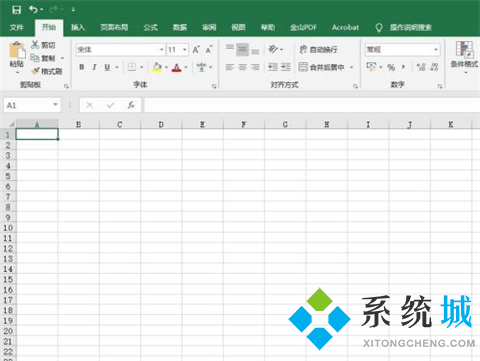Click the Increase Font Size icon
This screenshot has width=480, height=361.
coord(196,50)
